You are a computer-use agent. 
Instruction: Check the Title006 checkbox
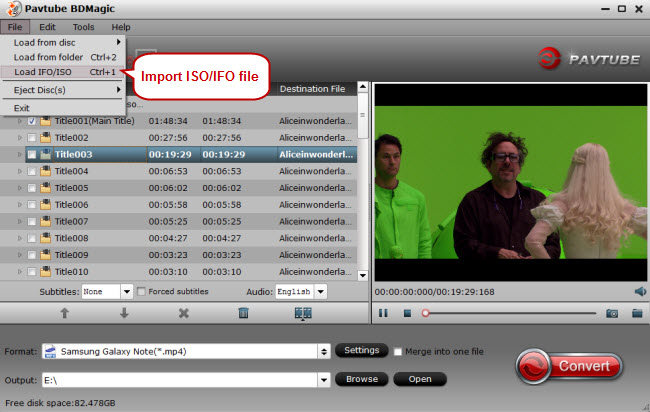coord(32,205)
